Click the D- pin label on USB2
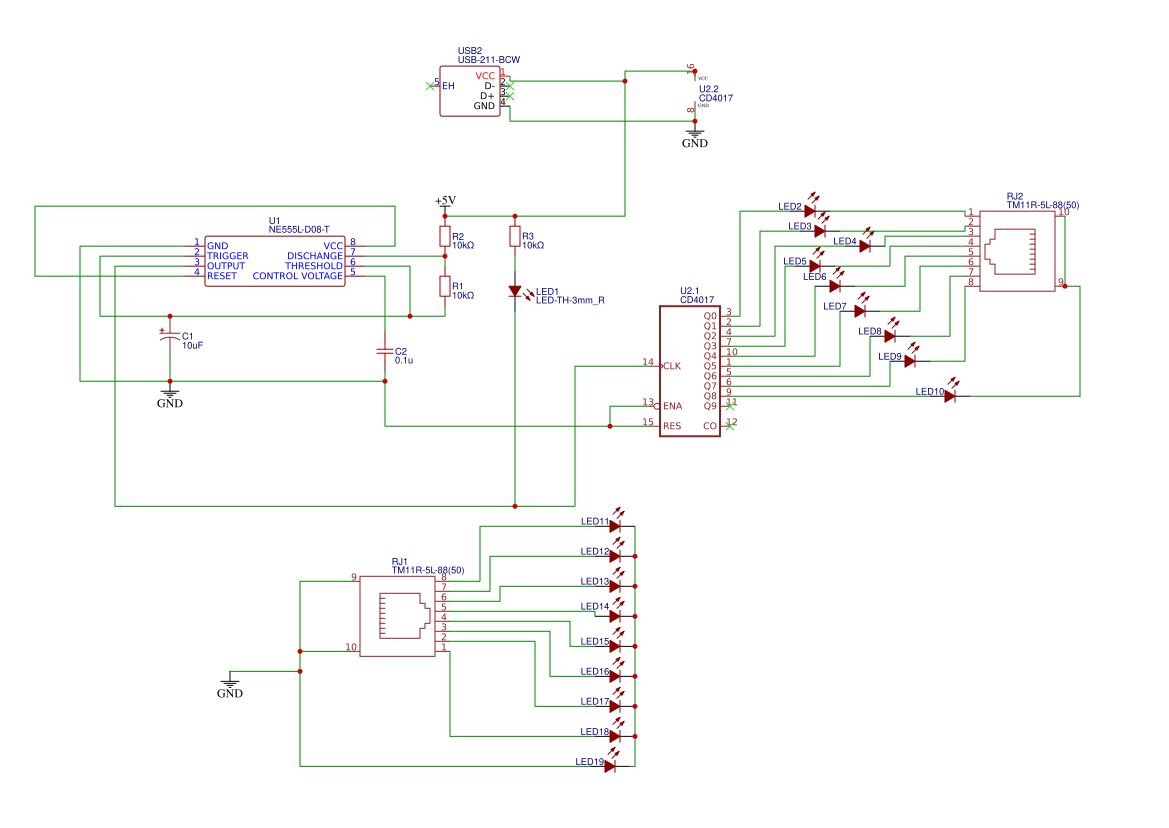This screenshot has width=1169, height=828. point(489,86)
